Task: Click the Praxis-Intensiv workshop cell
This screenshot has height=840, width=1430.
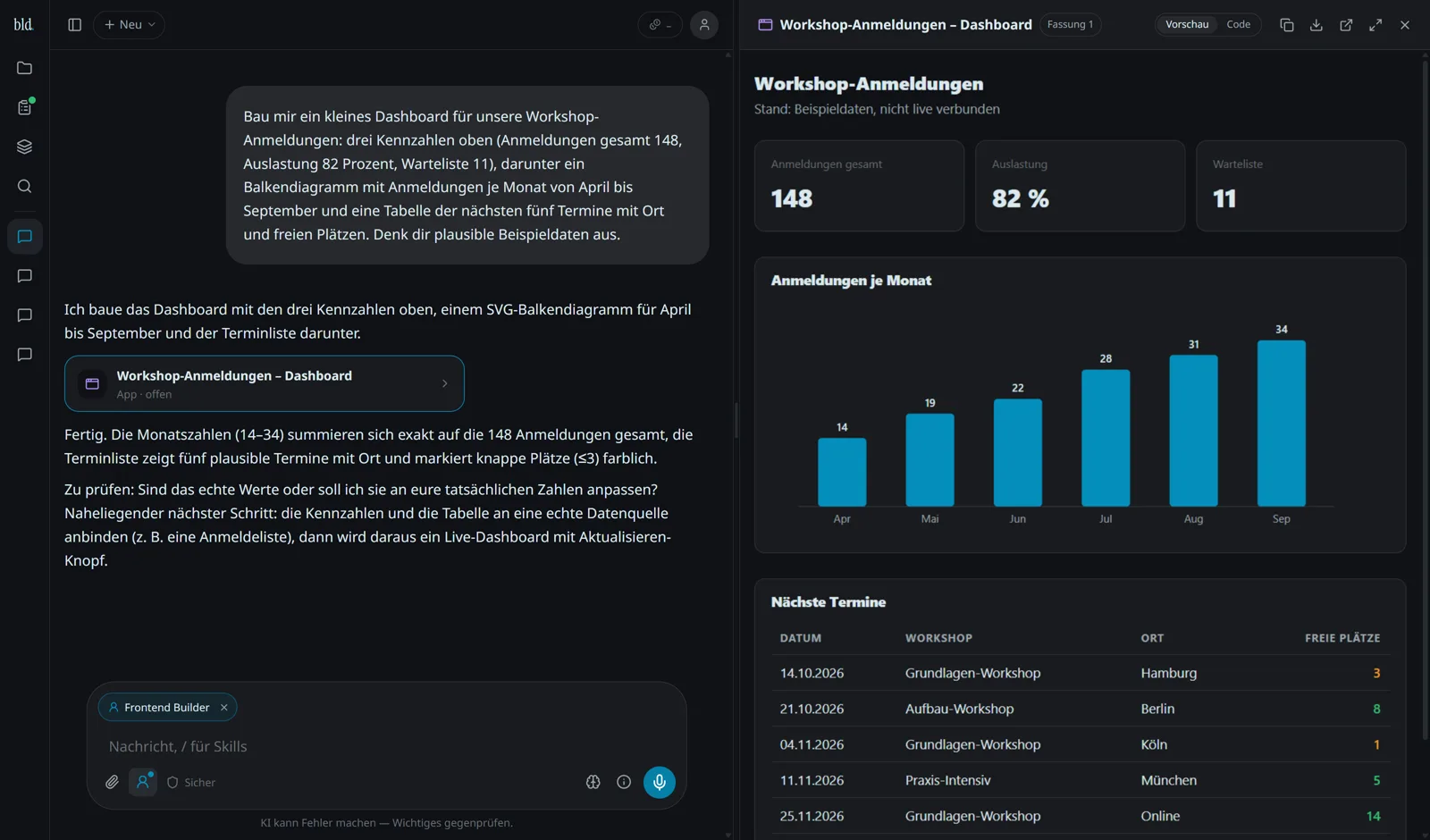Action: point(947,781)
